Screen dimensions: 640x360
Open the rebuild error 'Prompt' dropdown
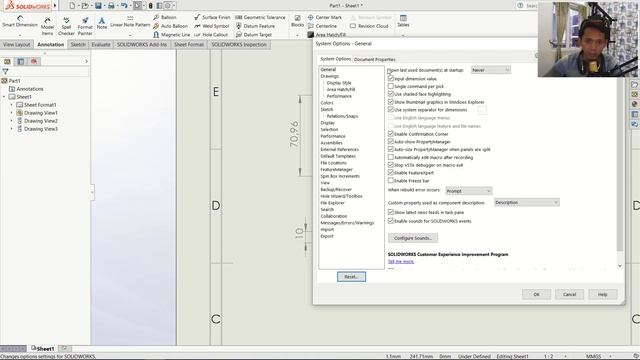click(x=468, y=191)
